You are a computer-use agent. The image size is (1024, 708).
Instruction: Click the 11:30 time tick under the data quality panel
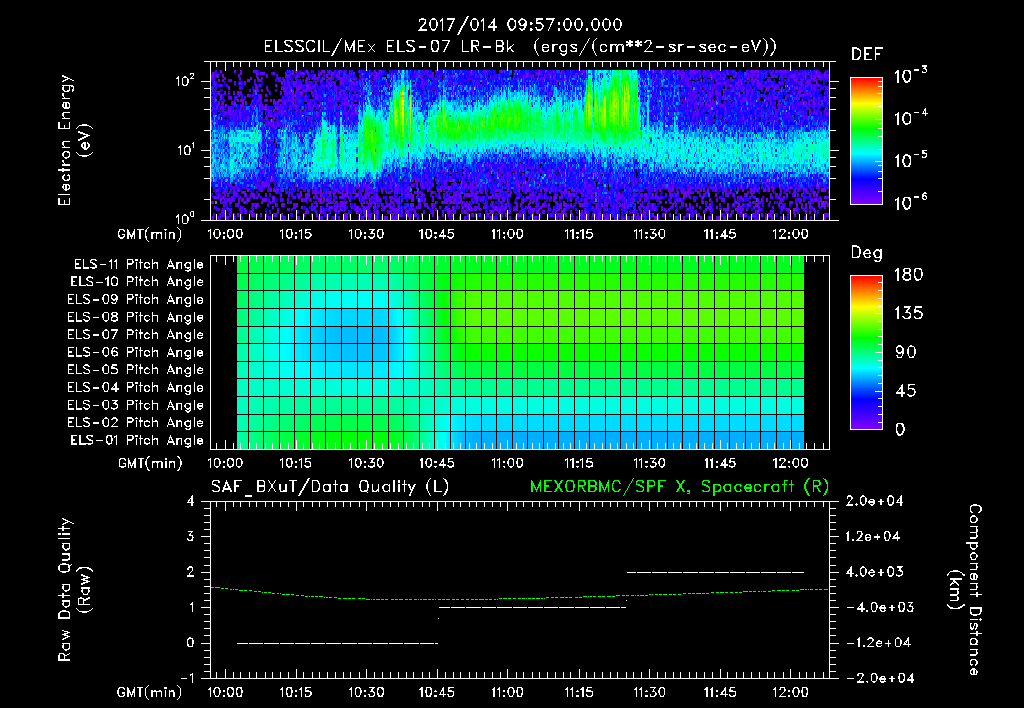649,692
